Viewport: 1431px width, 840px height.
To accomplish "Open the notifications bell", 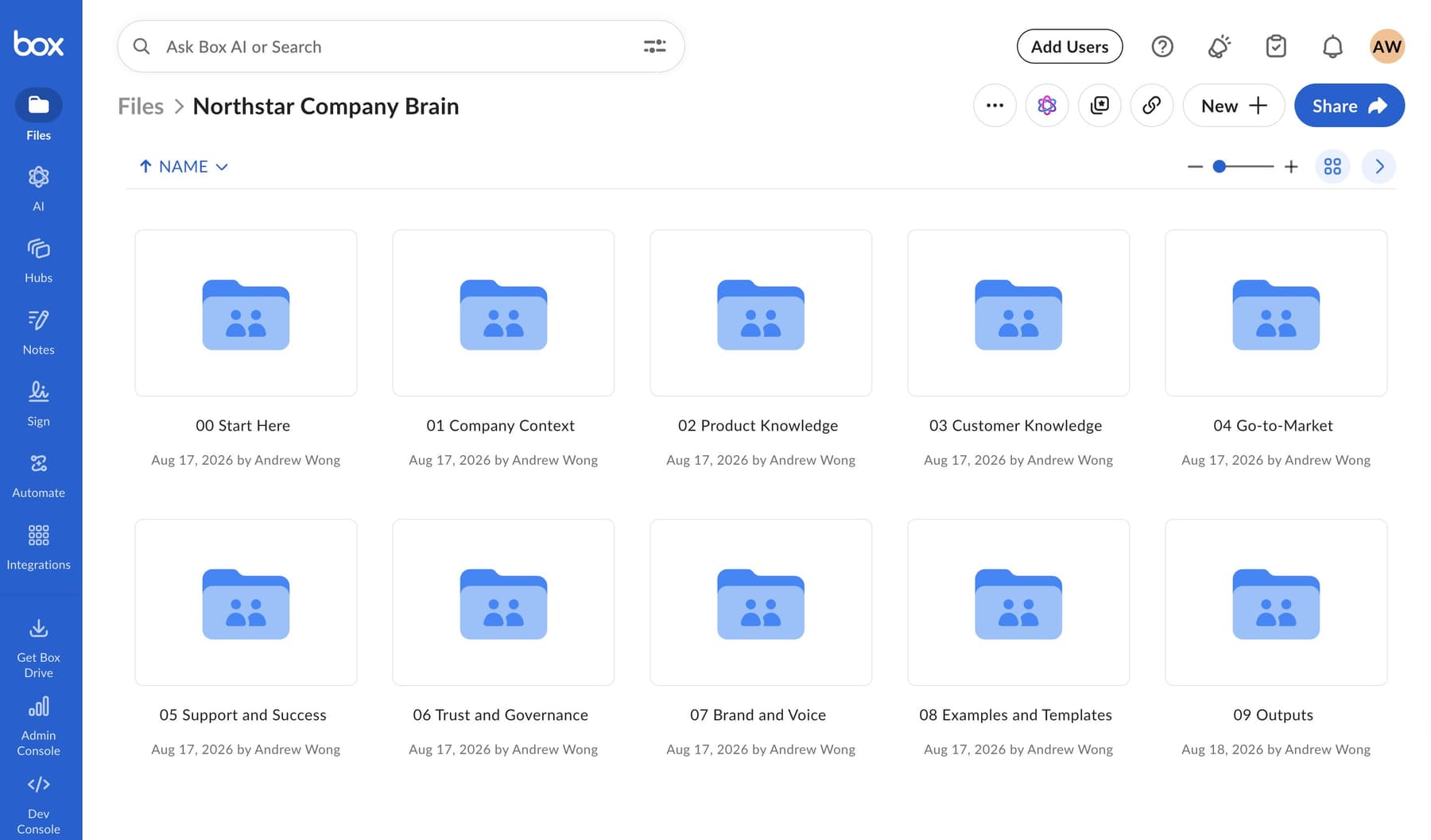I will click(1332, 46).
